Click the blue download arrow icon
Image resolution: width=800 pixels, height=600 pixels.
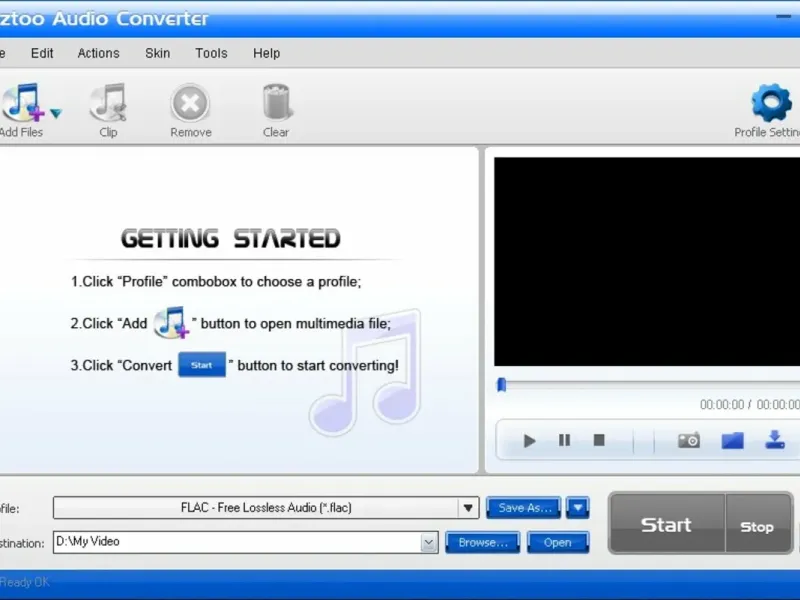click(x=775, y=439)
